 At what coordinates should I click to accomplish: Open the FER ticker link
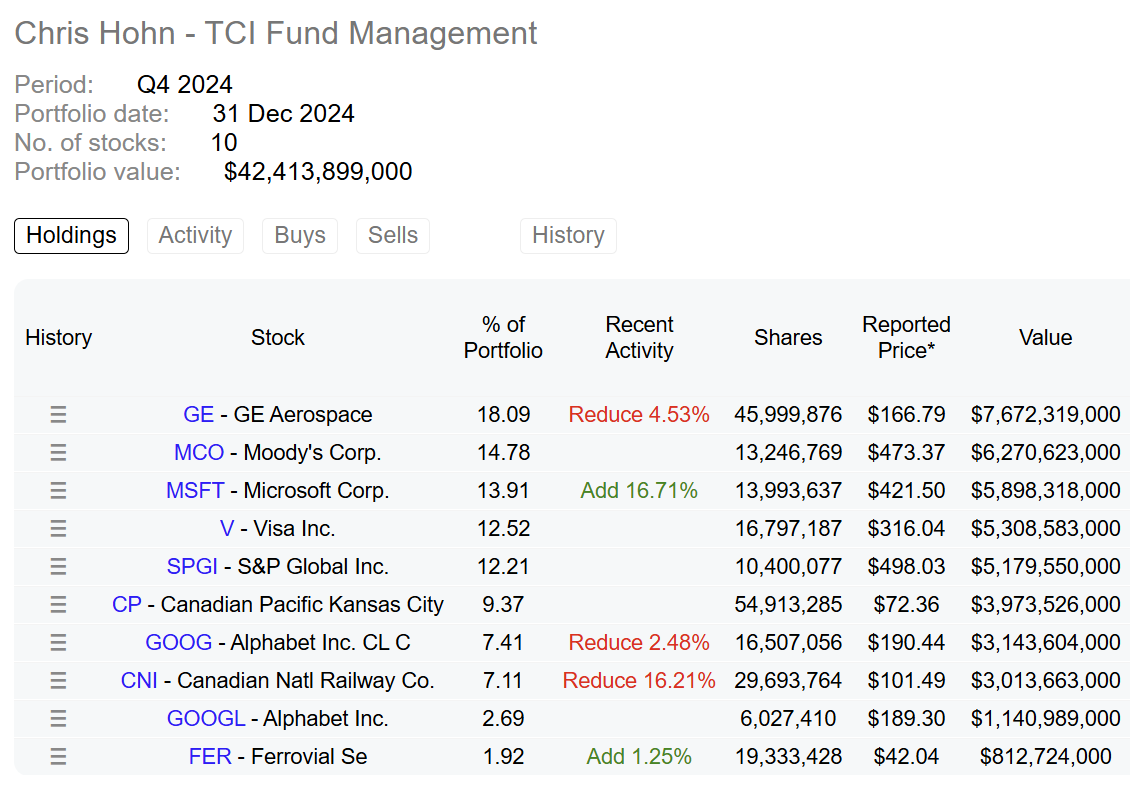click(210, 757)
